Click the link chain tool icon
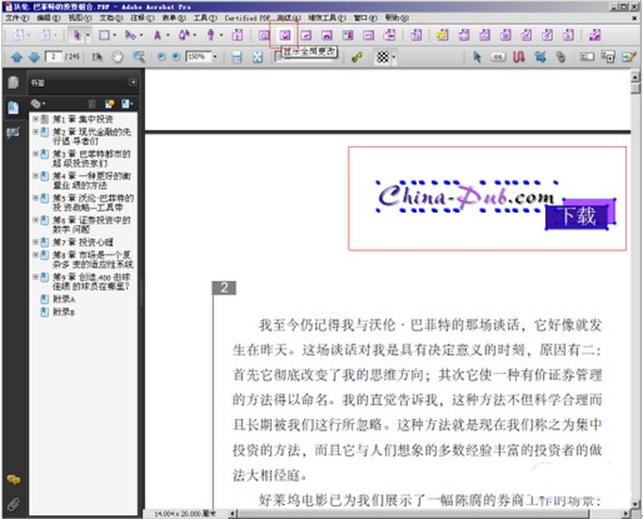The height and width of the screenshot is (519, 643). (x=357, y=57)
